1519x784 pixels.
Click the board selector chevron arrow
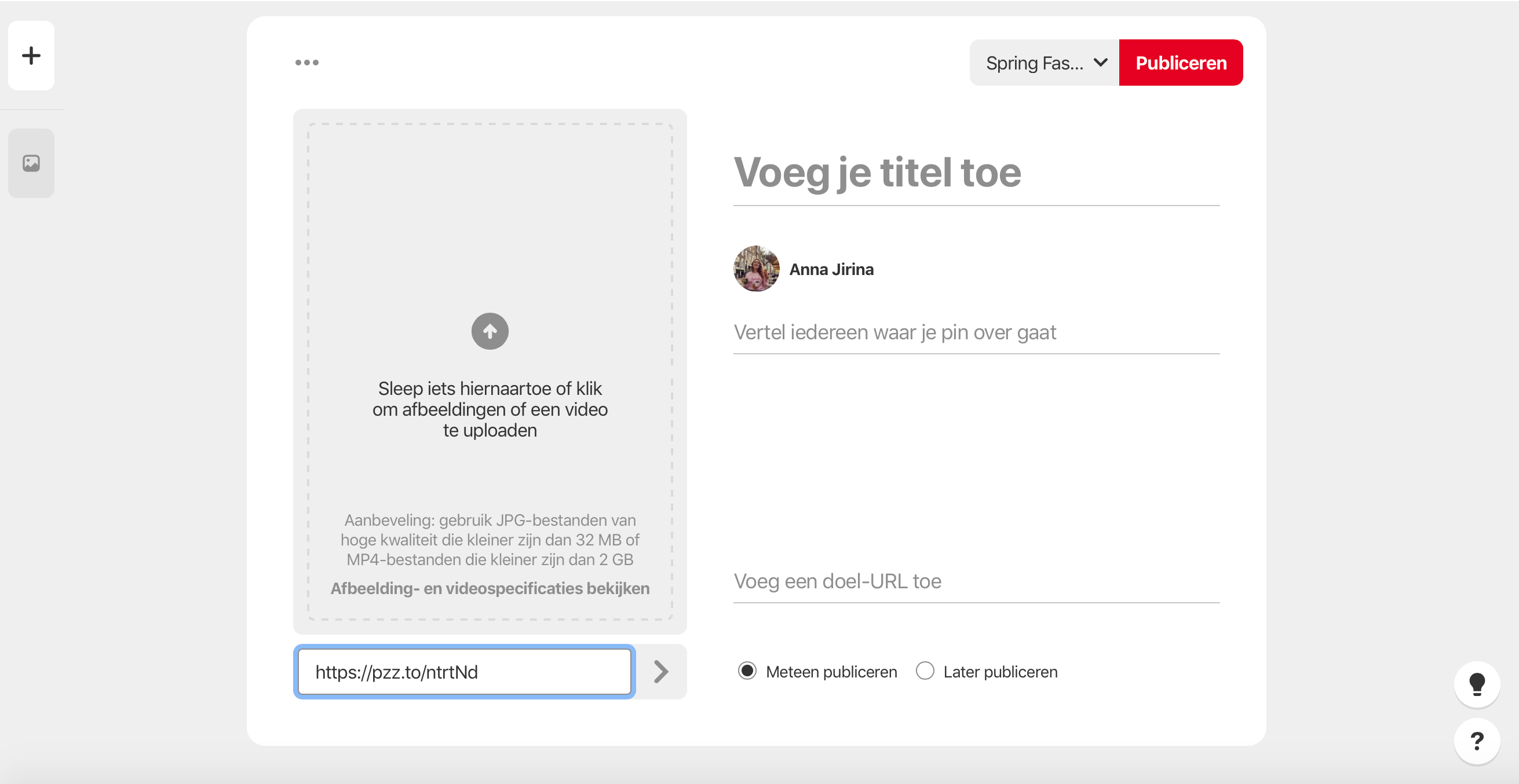(1100, 63)
